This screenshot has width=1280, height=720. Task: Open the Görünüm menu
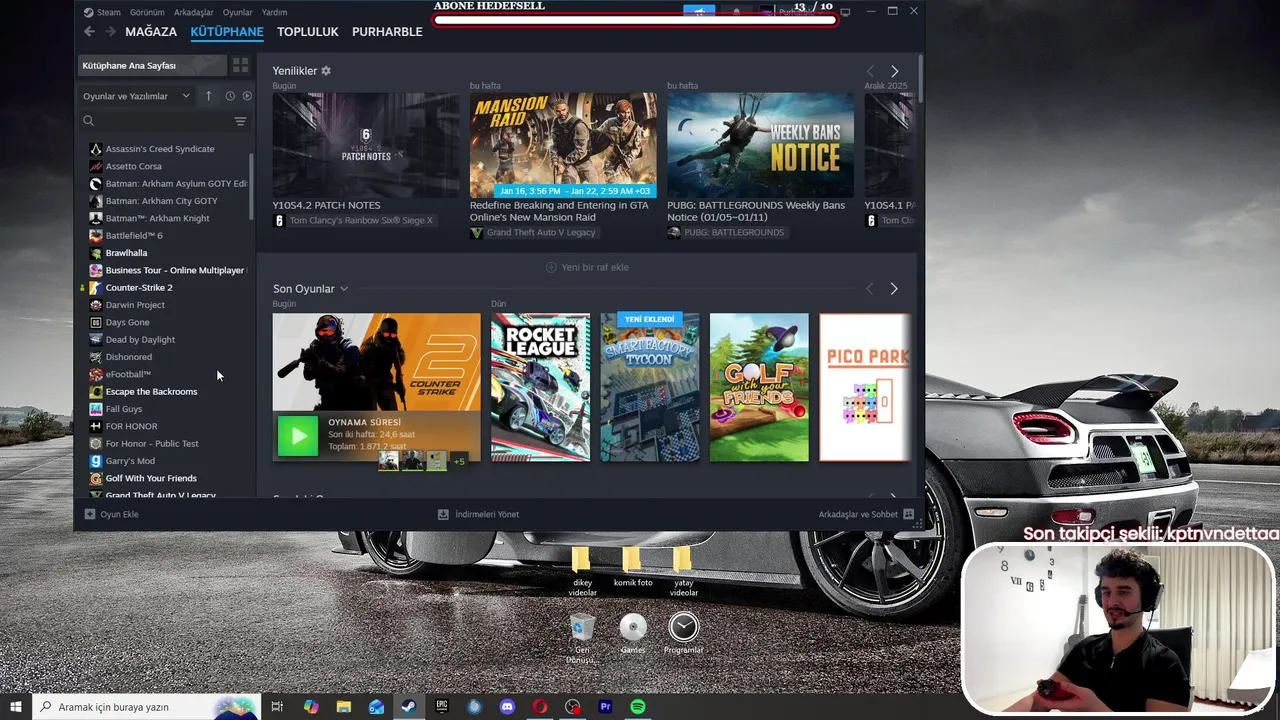[147, 12]
